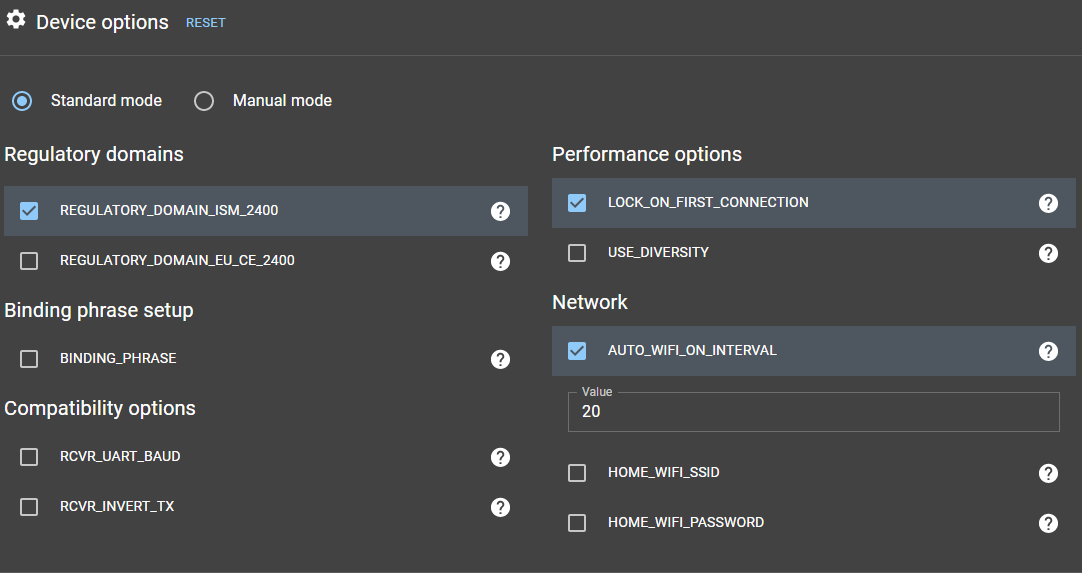Show help icon for REGULATORY_DOMAIN_EU_CE_2400
This screenshot has width=1082, height=573.
coord(500,261)
